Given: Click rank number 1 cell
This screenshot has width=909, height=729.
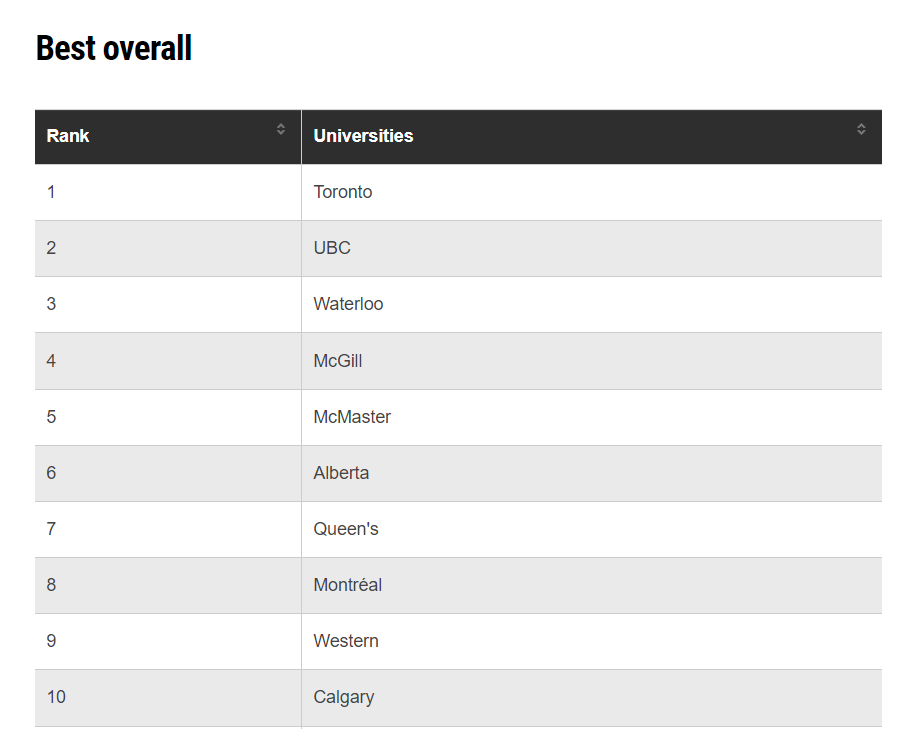Looking at the screenshot, I should pos(168,192).
